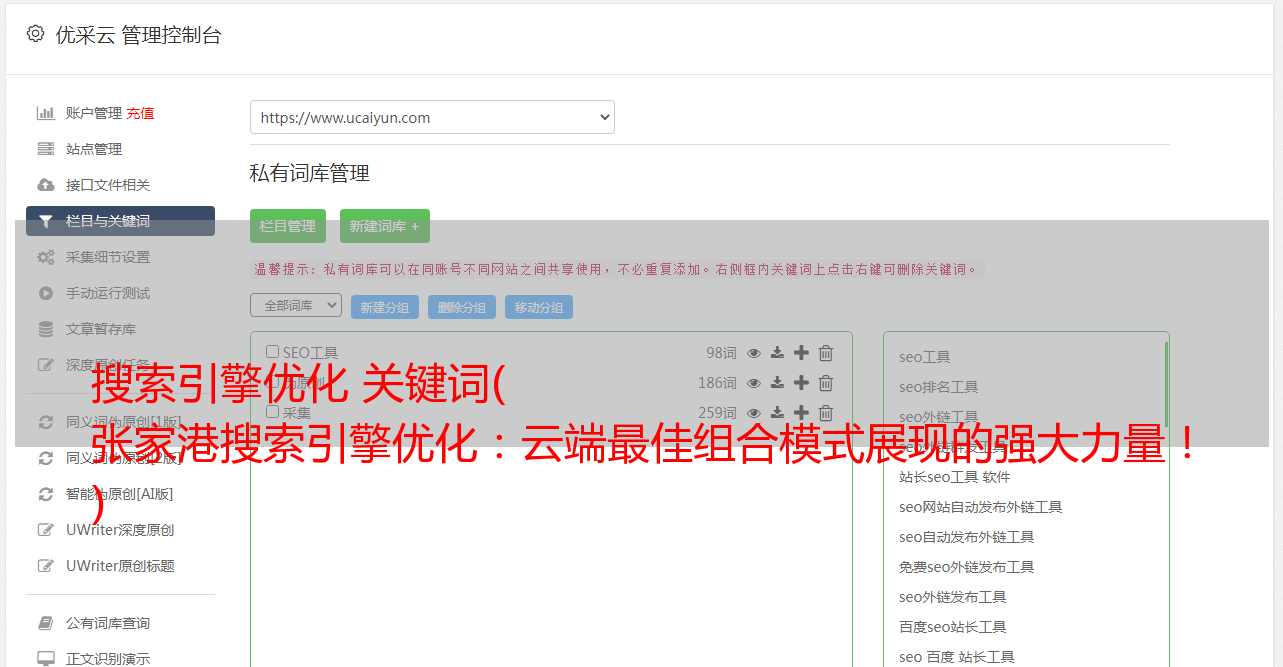This screenshot has width=1283, height=667.
Task: Click the refresh icon beside 智能伪原创[AI版]
Action: click(x=45, y=494)
